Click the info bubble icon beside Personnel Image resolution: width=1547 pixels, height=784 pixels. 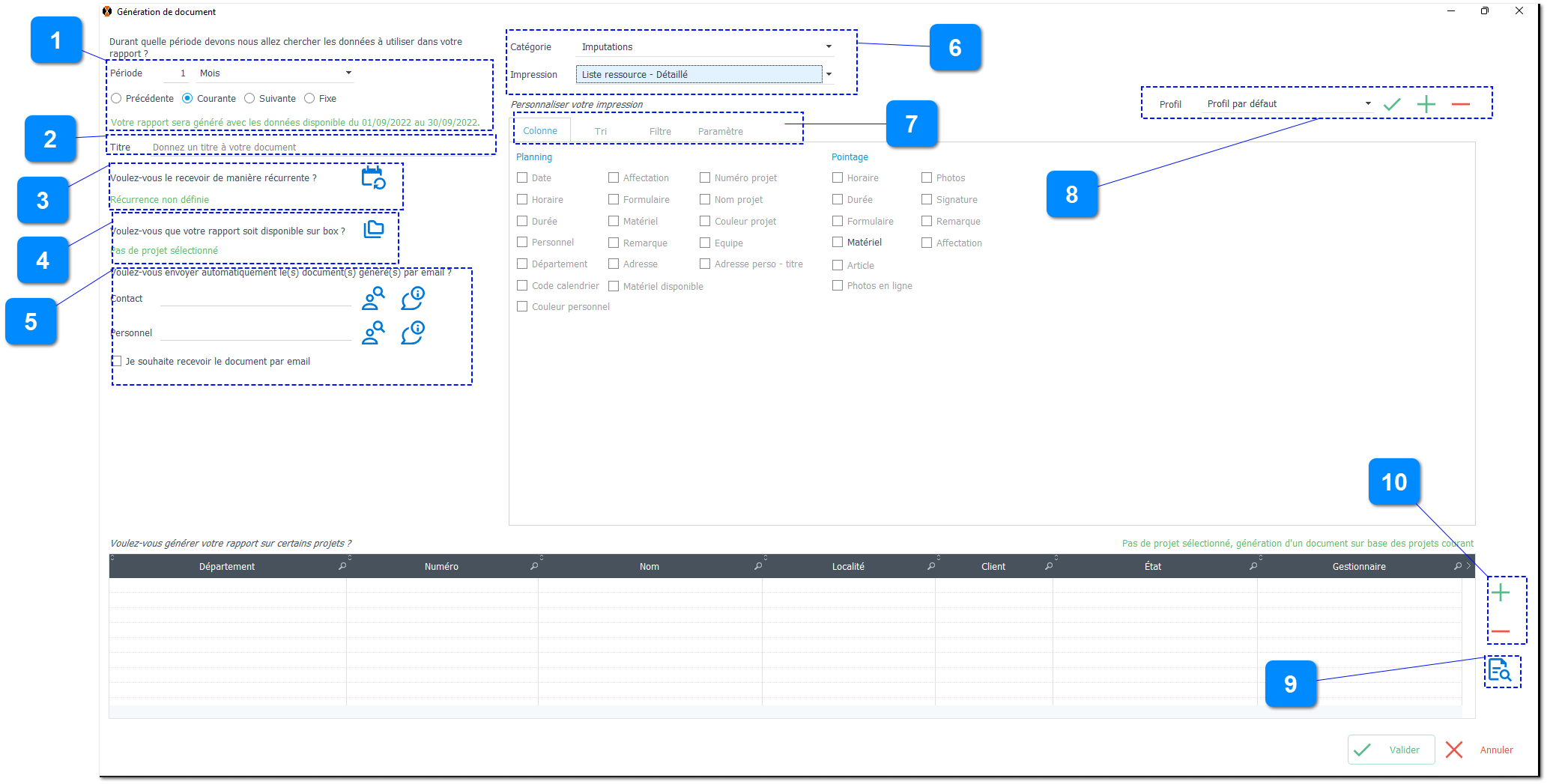point(413,332)
